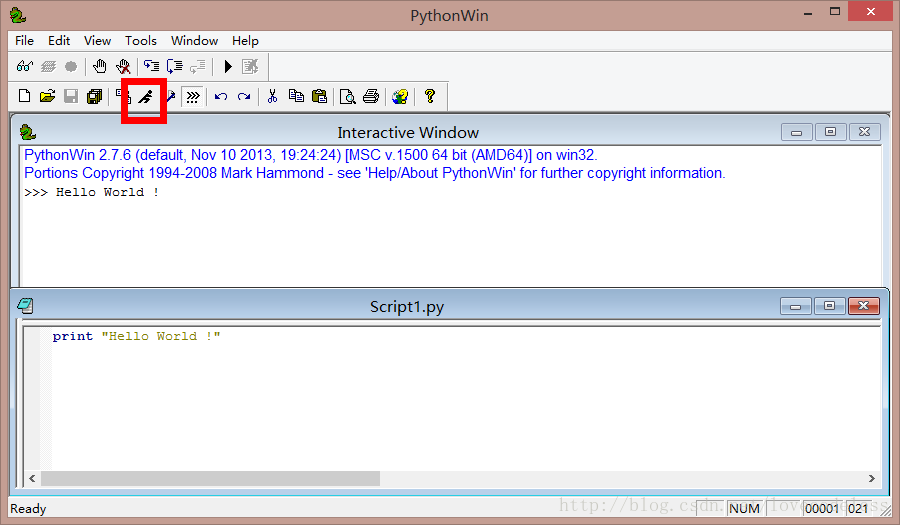
Task: Click the Script1.py window title icon
Action: click(25, 306)
